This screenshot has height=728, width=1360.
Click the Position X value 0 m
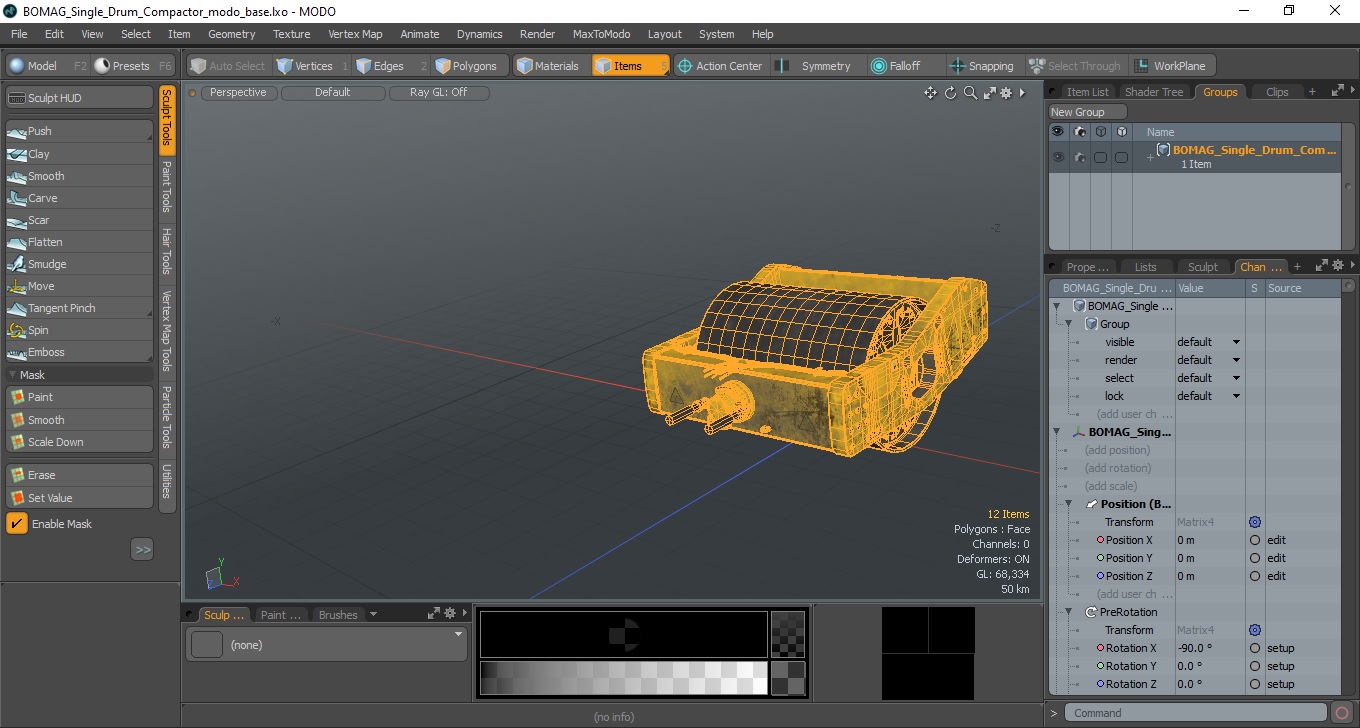pos(1209,540)
